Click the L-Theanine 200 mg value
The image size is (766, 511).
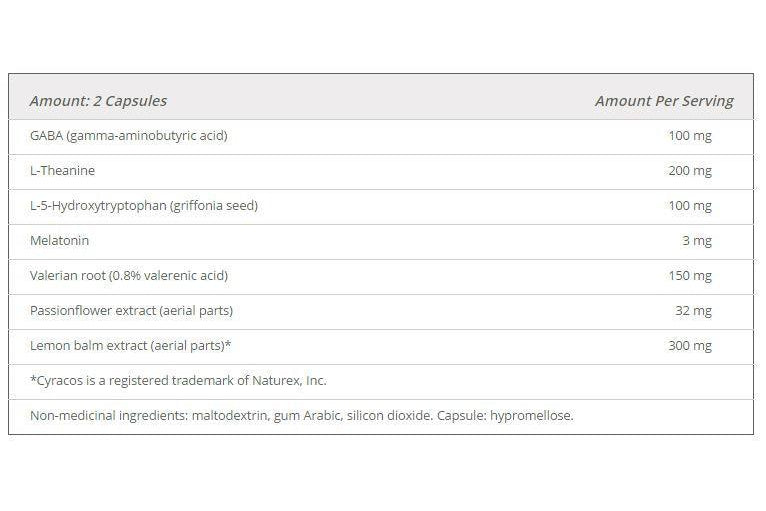690,171
